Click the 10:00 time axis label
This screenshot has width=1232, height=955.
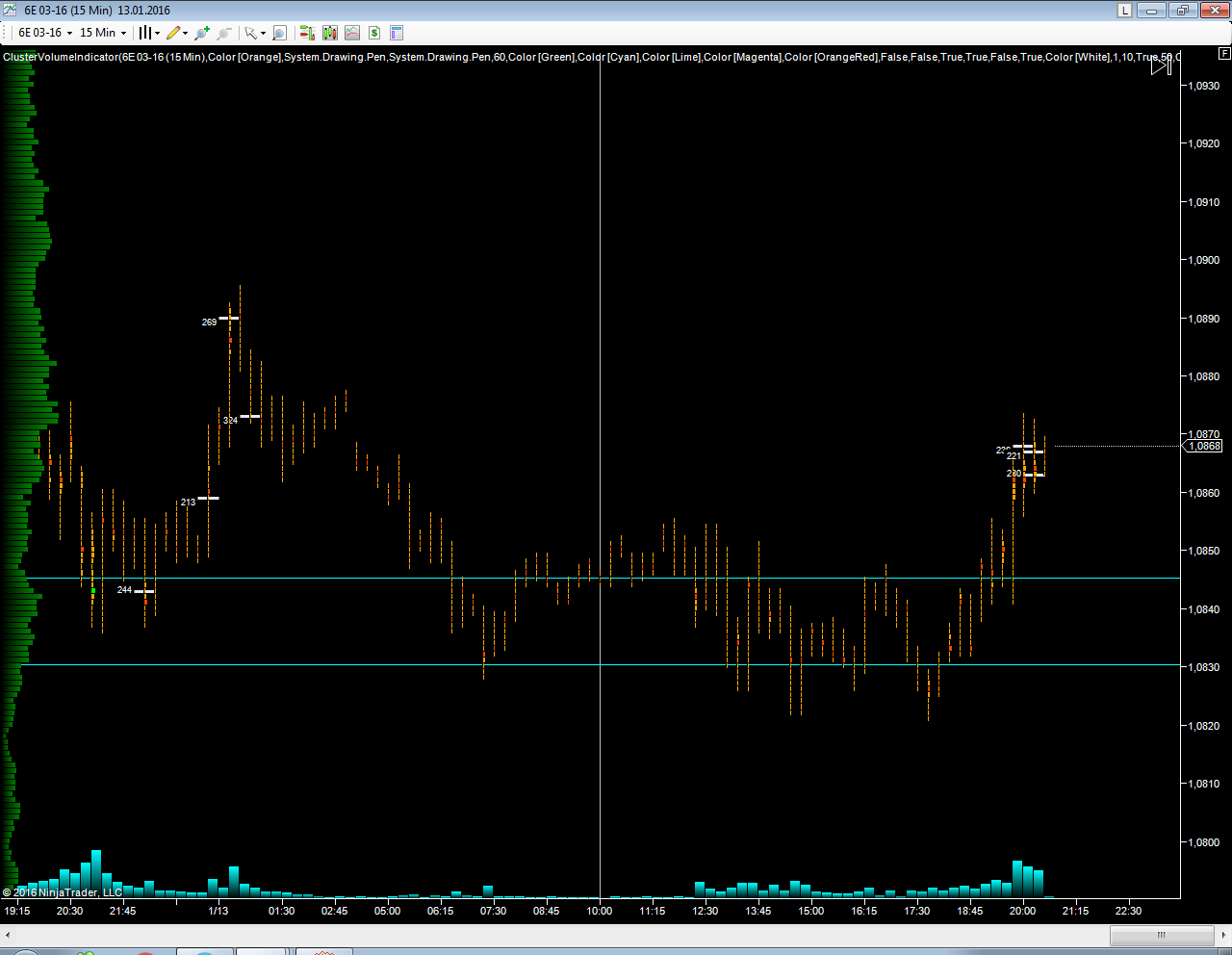pyautogui.click(x=600, y=911)
